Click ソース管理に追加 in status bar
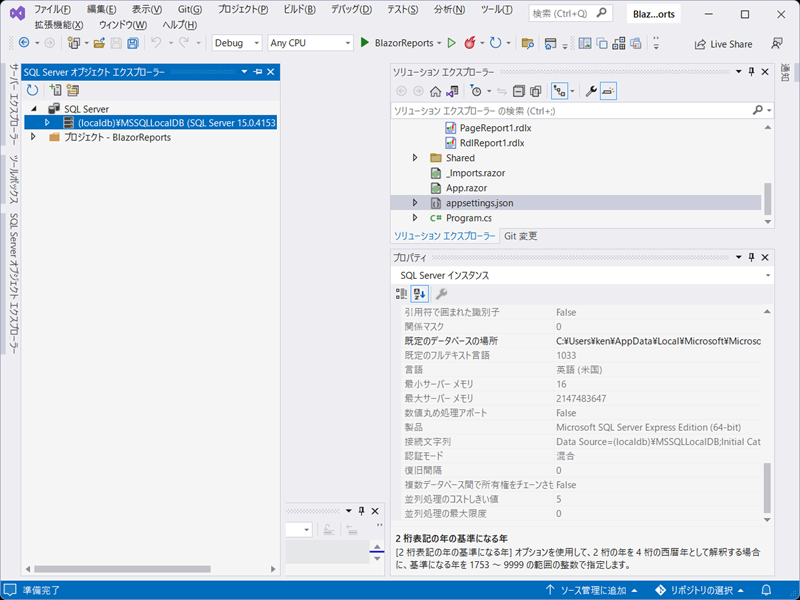 [x=592, y=590]
